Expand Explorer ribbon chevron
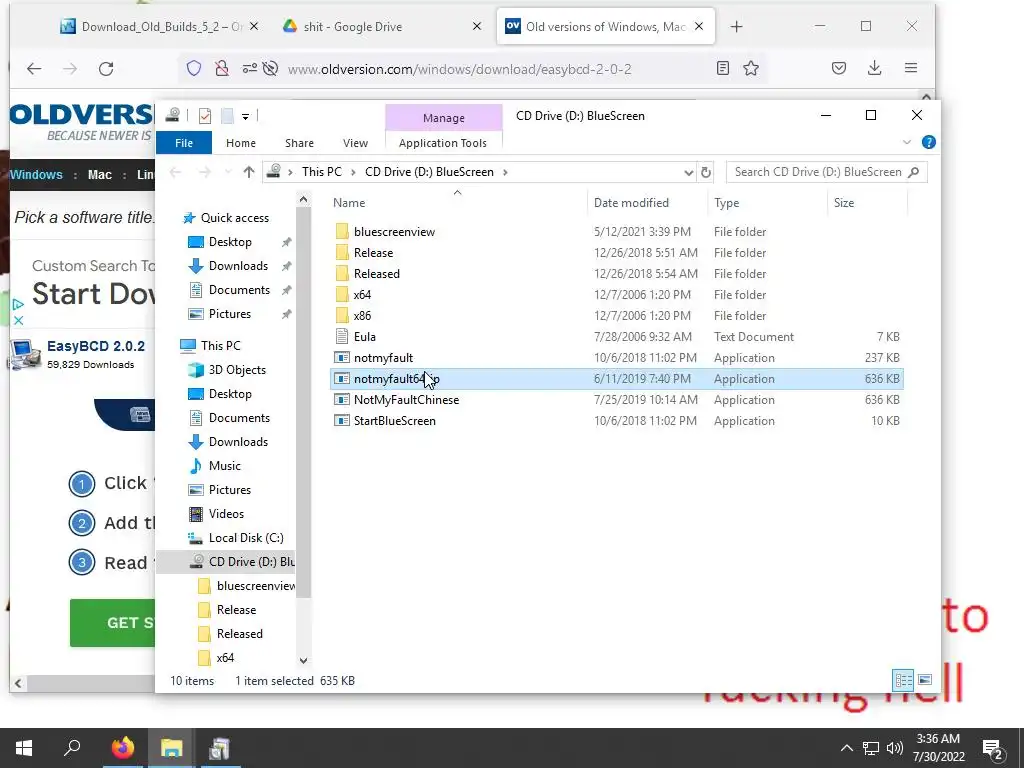1024x768 pixels. click(x=906, y=142)
